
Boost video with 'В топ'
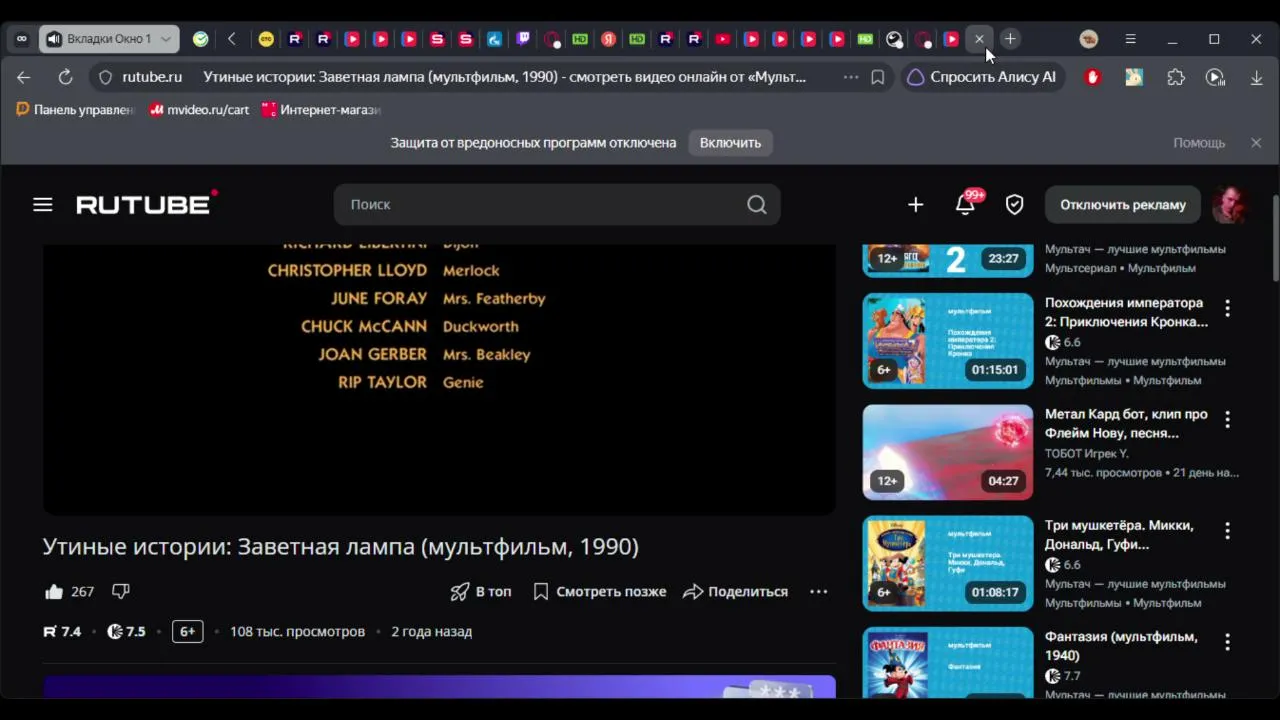(481, 592)
